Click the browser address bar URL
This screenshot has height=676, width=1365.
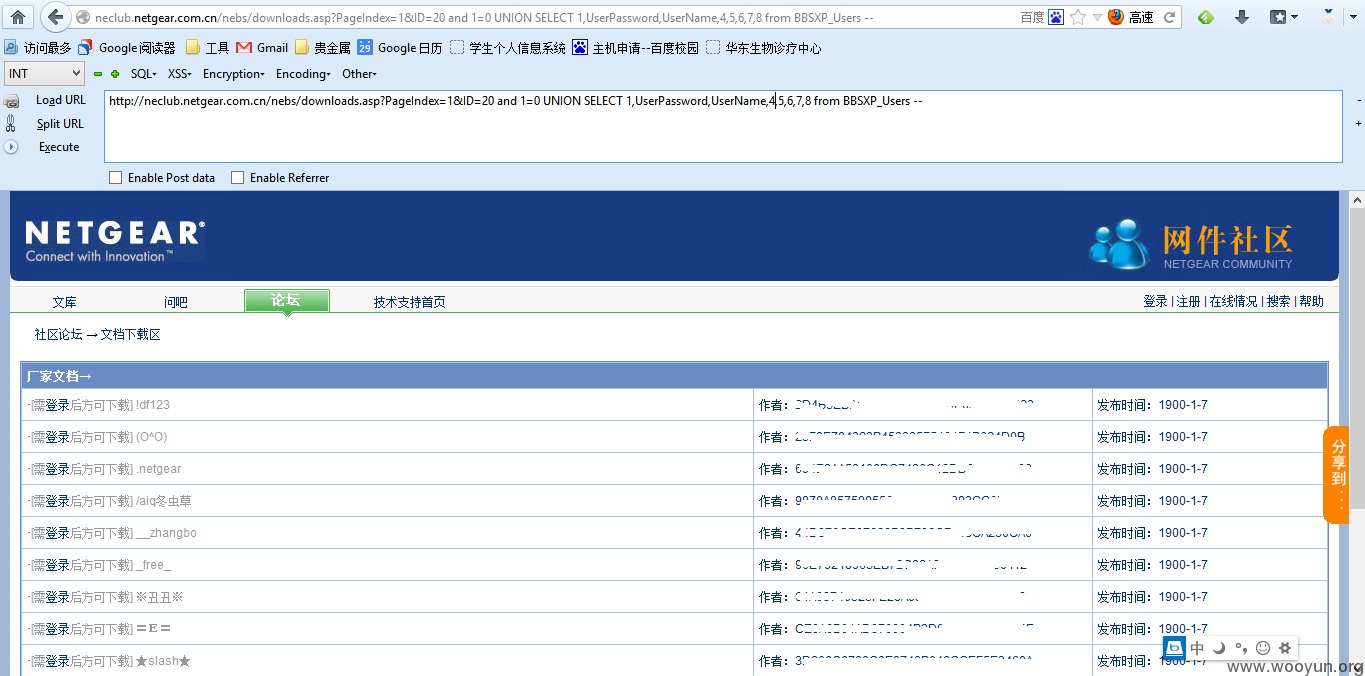click(485, 17)
